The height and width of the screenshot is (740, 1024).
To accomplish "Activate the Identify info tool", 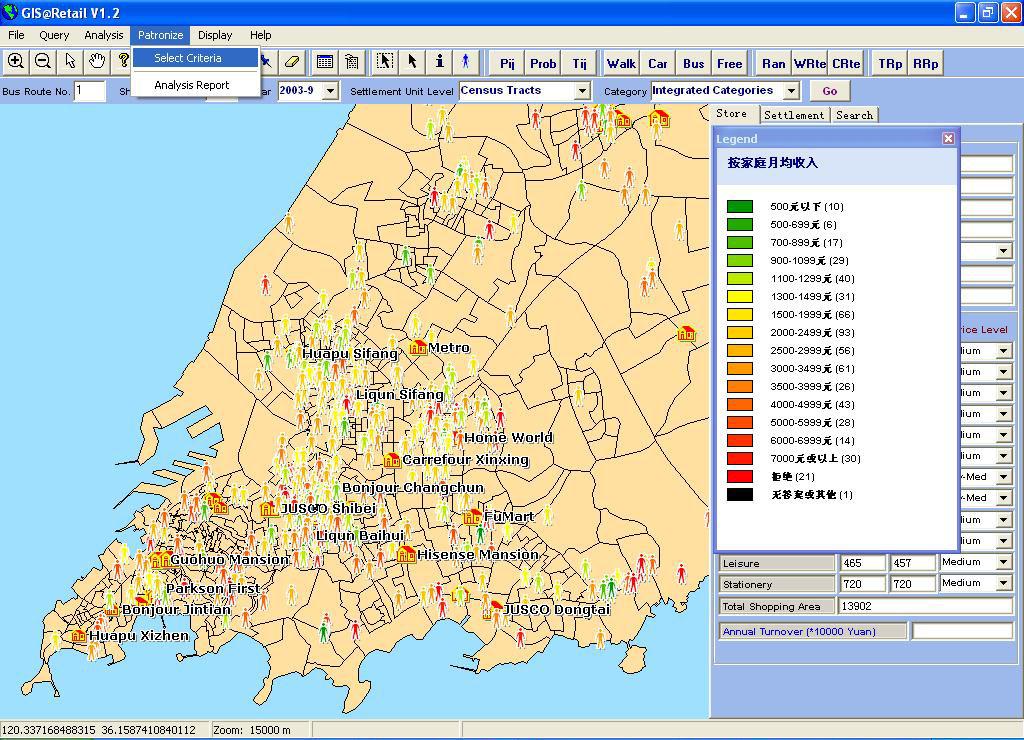I will [x=440, y=62].
